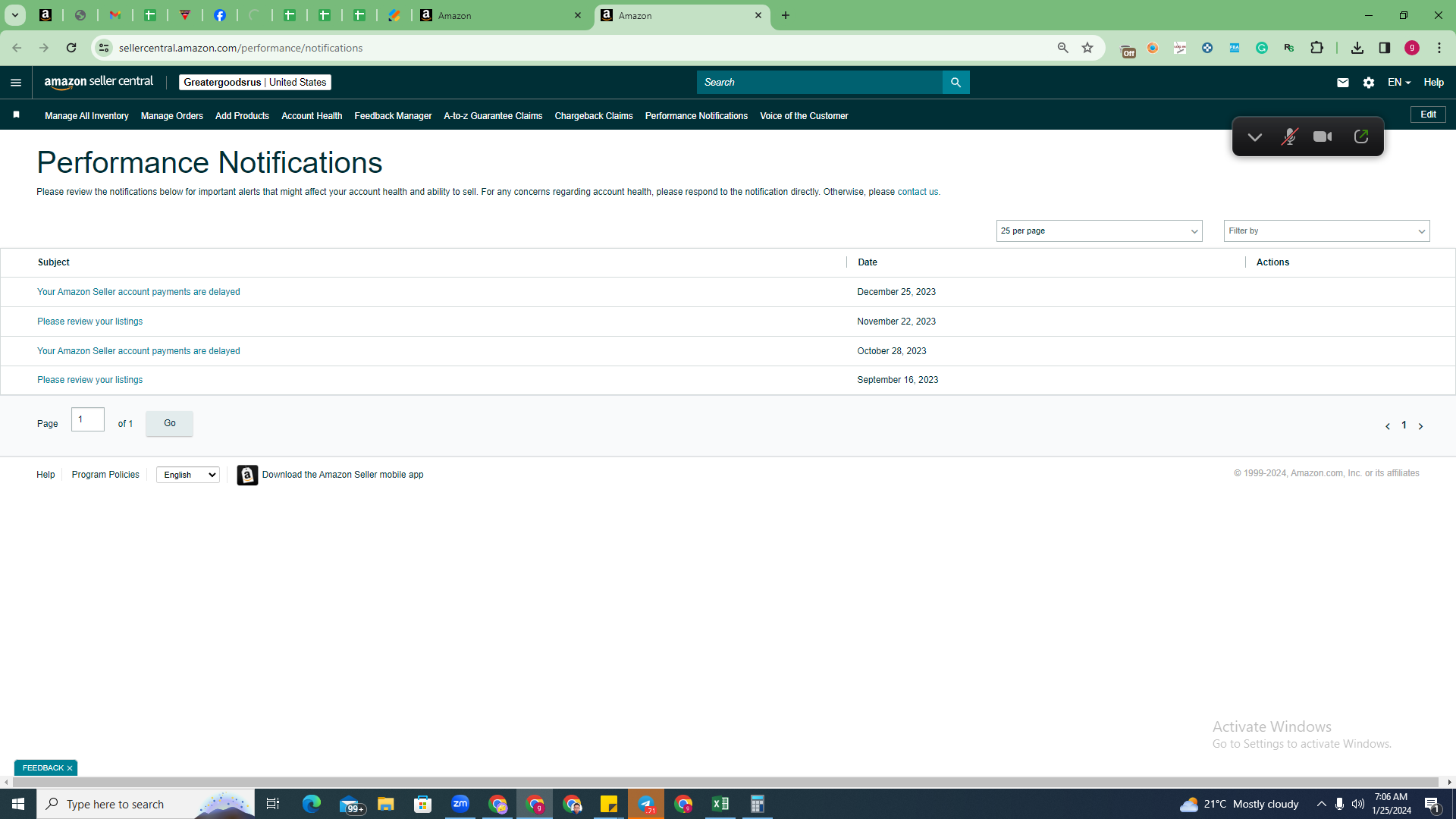Image resolution: width=1456 pixels, height=819 pixels.
Task: Unmute the microphone in meeting overlay
Action: (1289, 137)
